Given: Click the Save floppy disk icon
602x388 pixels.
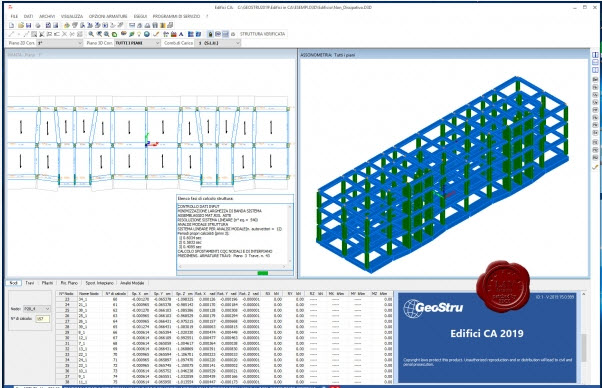Looking at the screenshot, I should pyautogui.click(x=28, y=25).
